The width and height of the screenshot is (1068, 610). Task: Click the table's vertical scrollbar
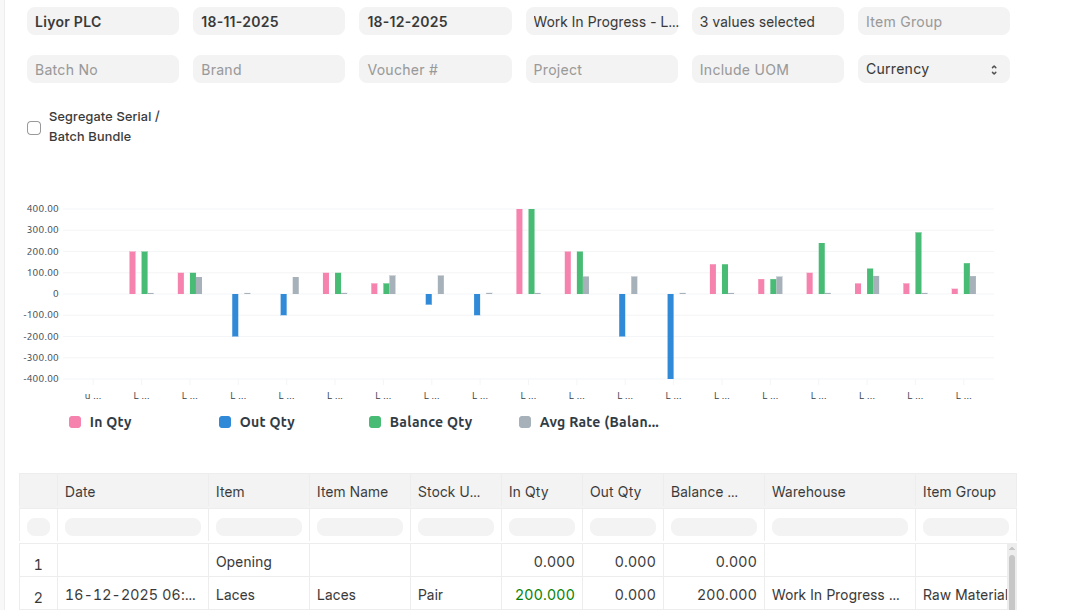coord(1011,578)
